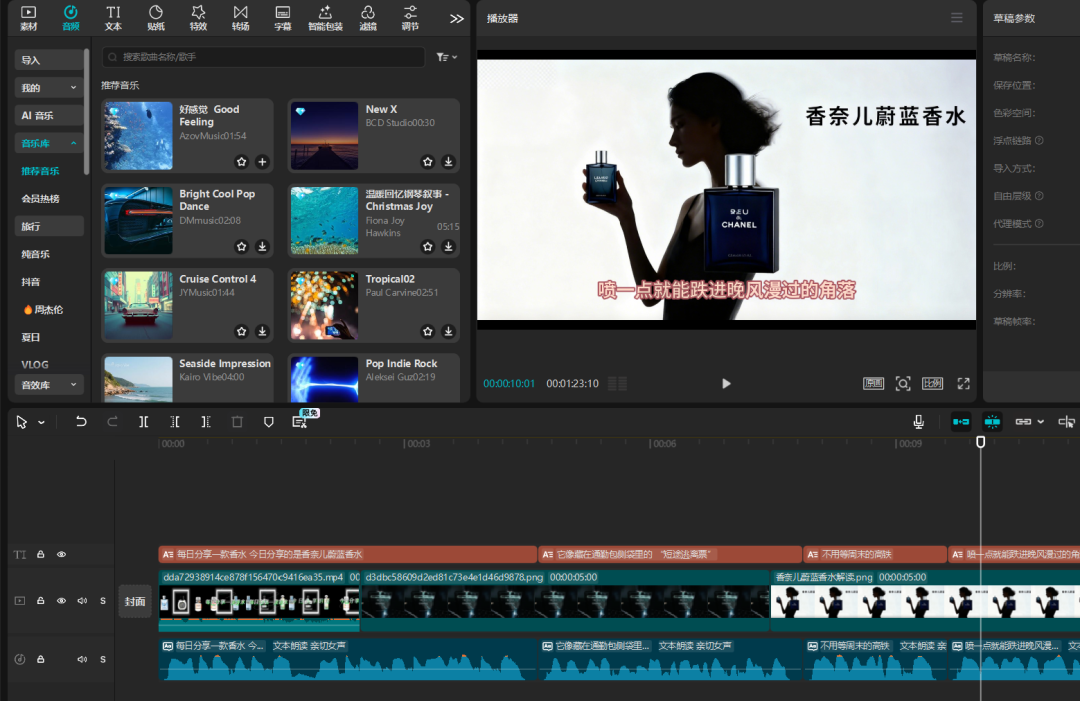Enter fullscreen preview in the player
Screen dimensions: 1080x701
point(963,383)
